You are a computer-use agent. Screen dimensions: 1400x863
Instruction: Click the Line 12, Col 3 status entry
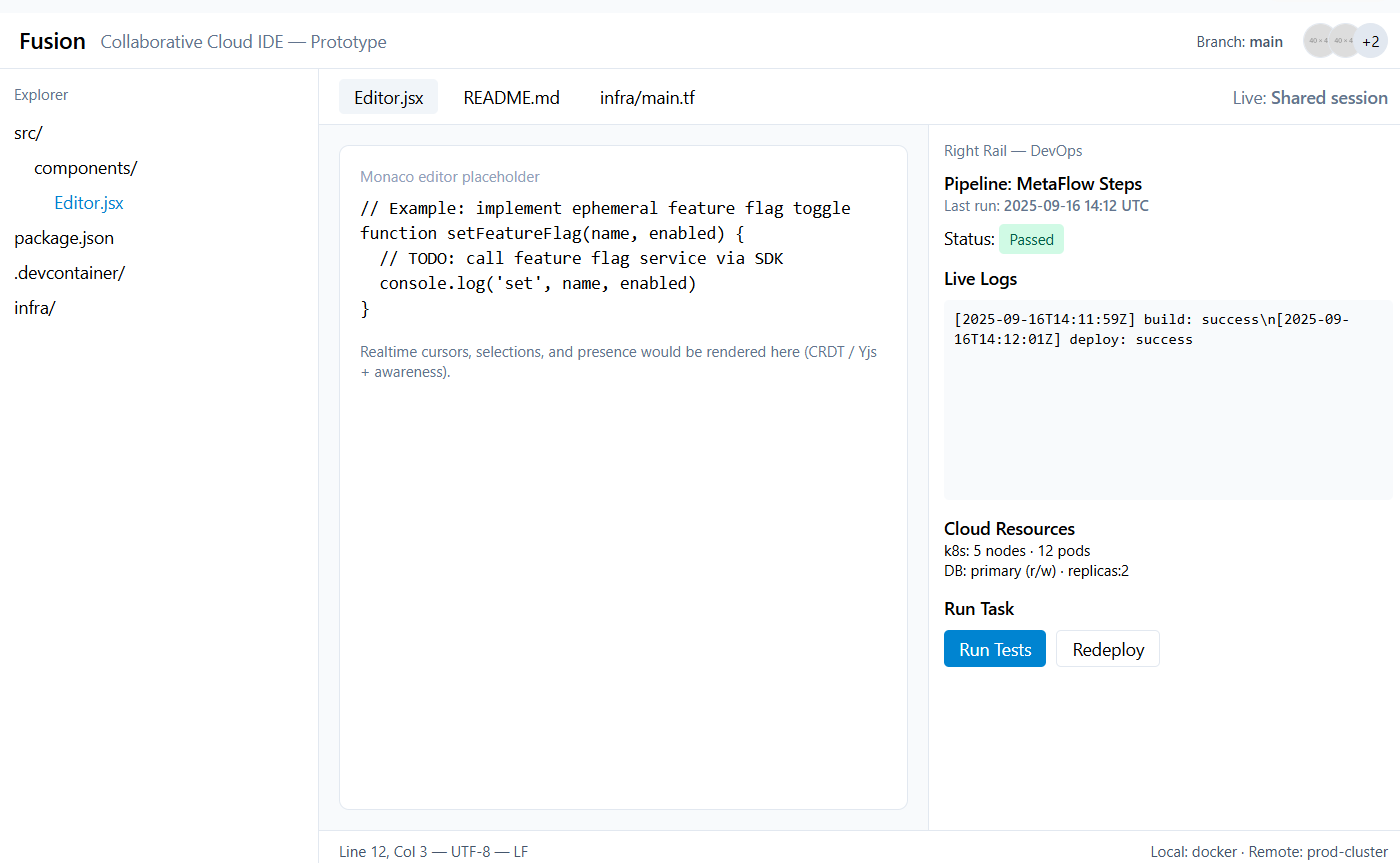tap(433, 852)
